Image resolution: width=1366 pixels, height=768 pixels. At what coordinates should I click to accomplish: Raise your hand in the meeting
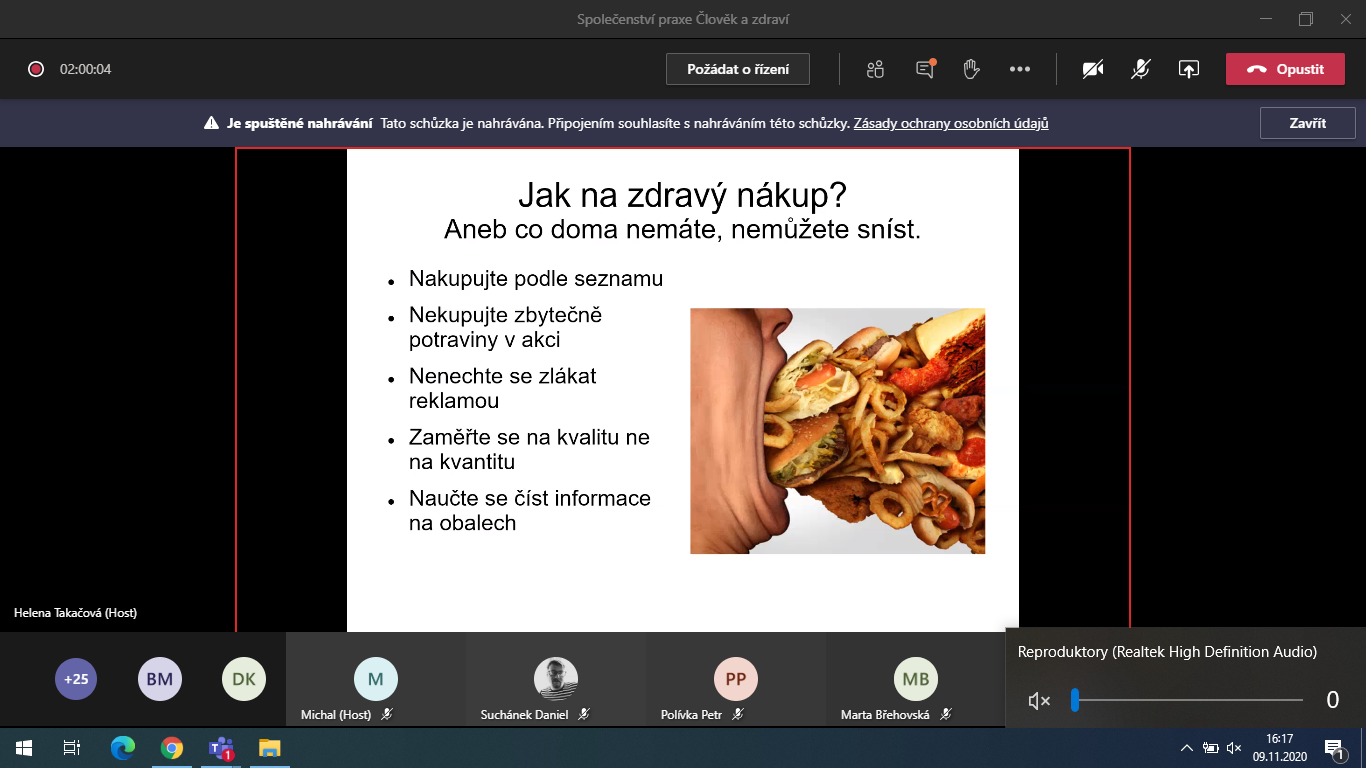click(970, 69)
